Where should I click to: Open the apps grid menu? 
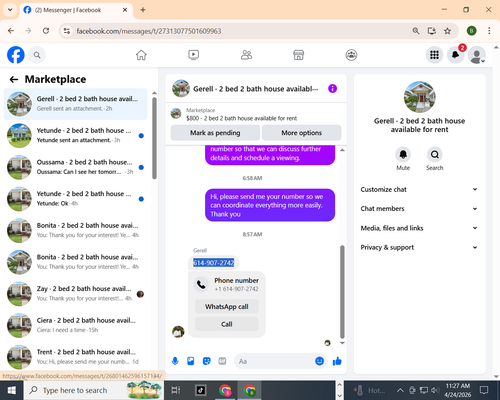tap(434, 55)
